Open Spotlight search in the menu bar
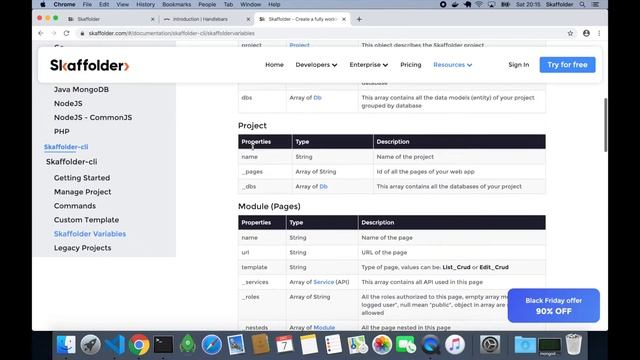This screenshot has width=640, height=360. click(582, 4)
